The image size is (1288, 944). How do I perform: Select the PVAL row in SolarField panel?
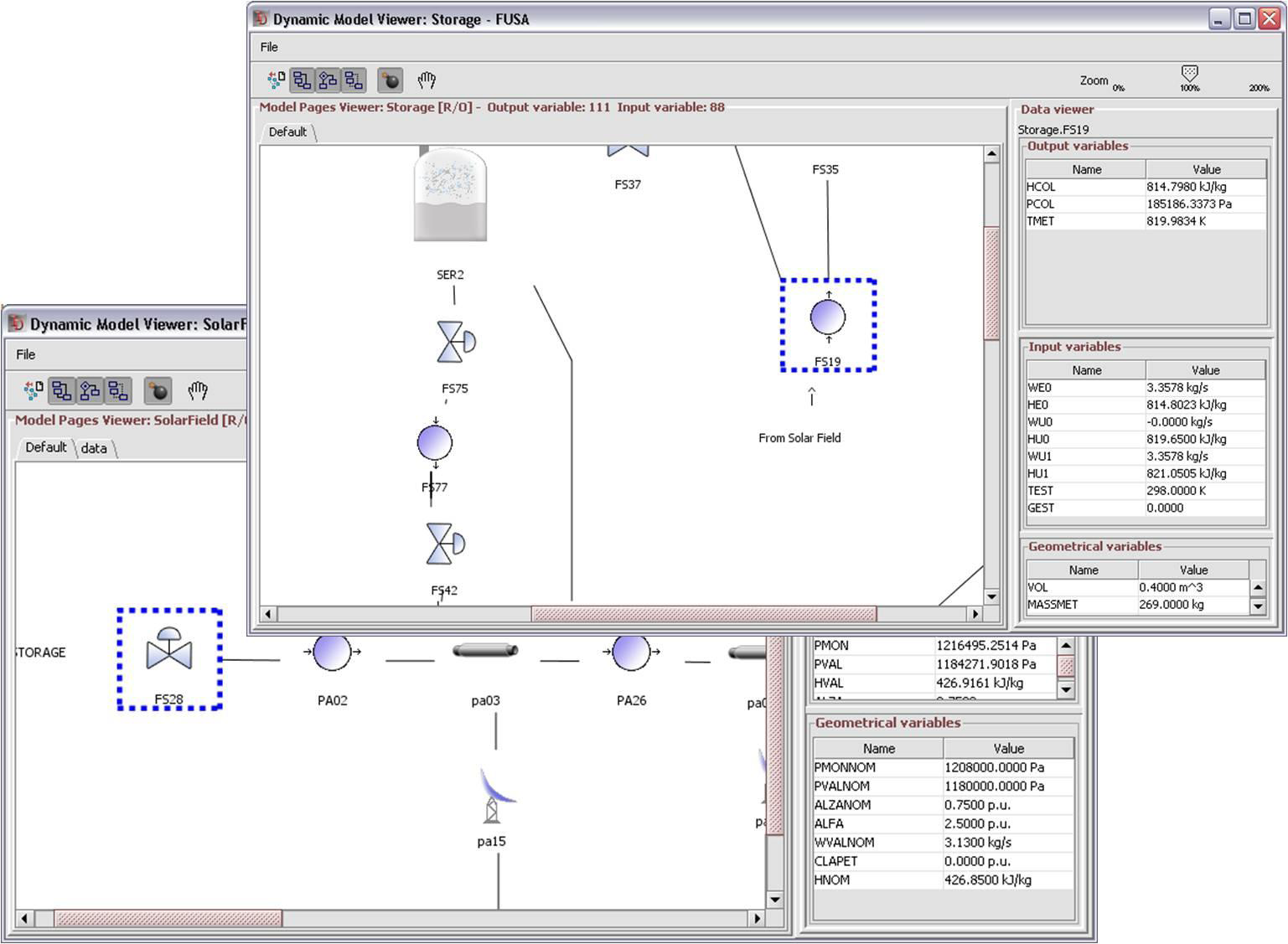[935, 664]
